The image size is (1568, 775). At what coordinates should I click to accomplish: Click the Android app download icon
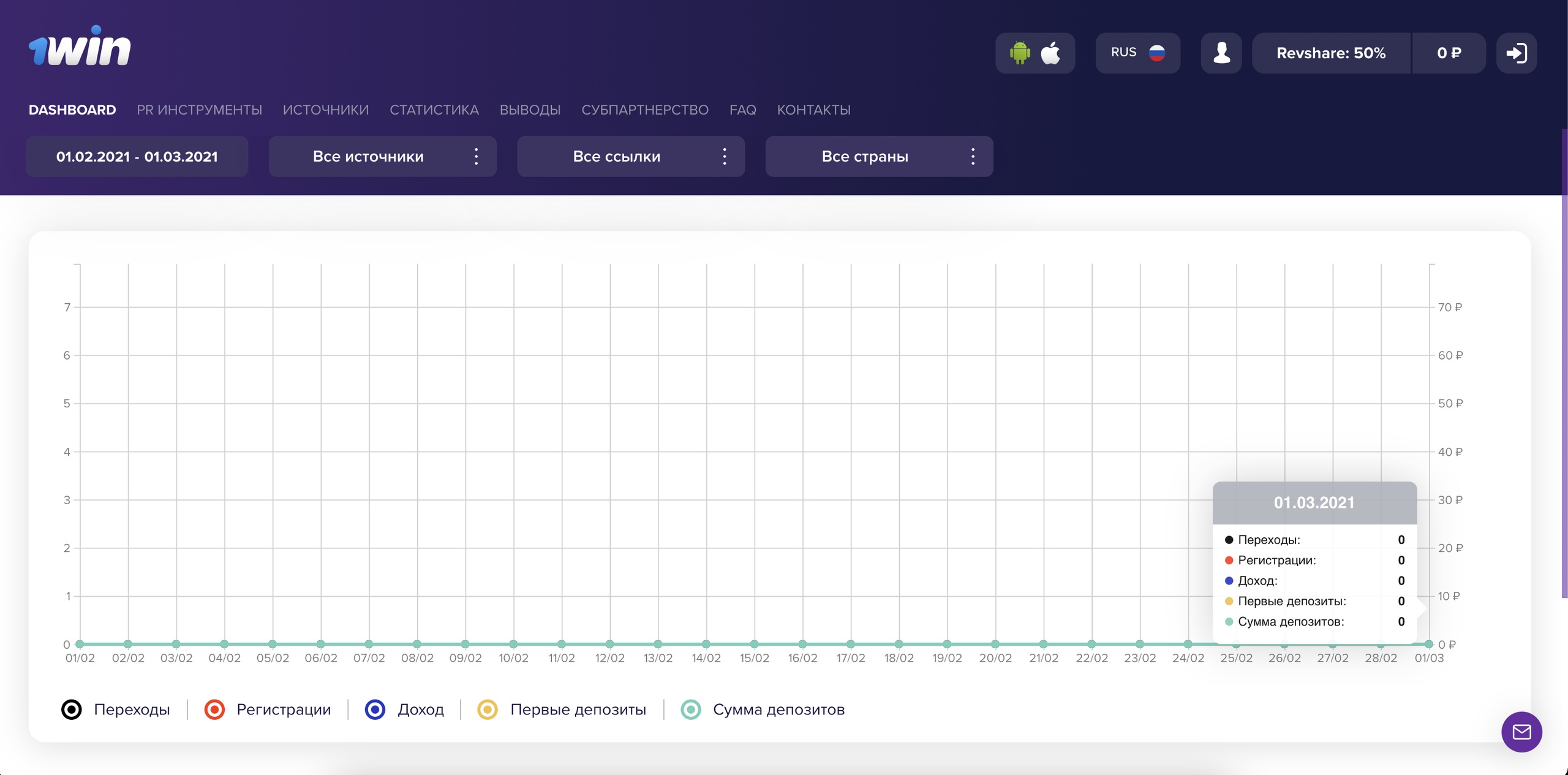click(x=1020, y=53)
